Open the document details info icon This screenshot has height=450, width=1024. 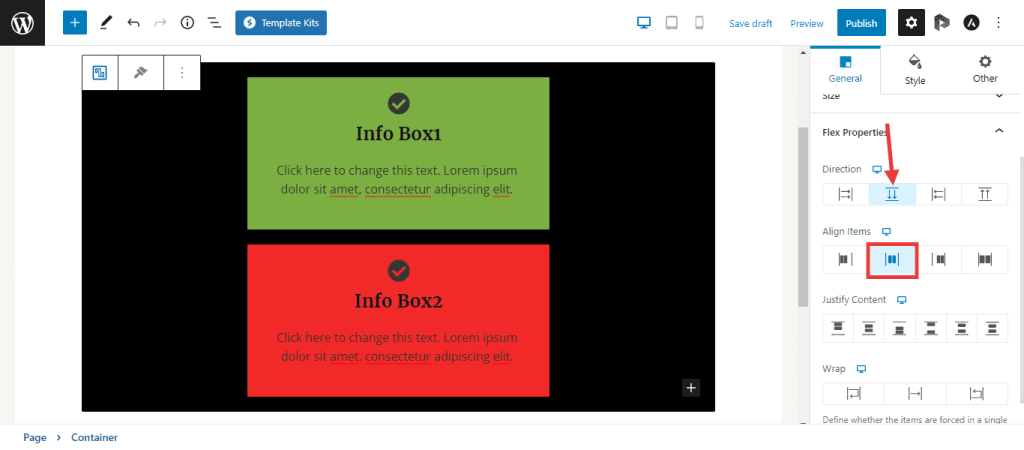tap(187, 22)
